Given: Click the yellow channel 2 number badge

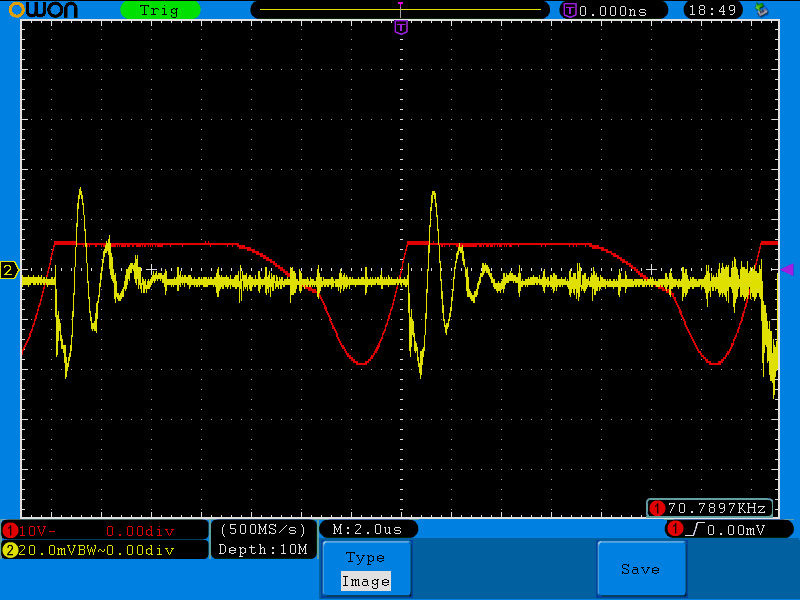Looking at the screenshot, I should point(10,550).
